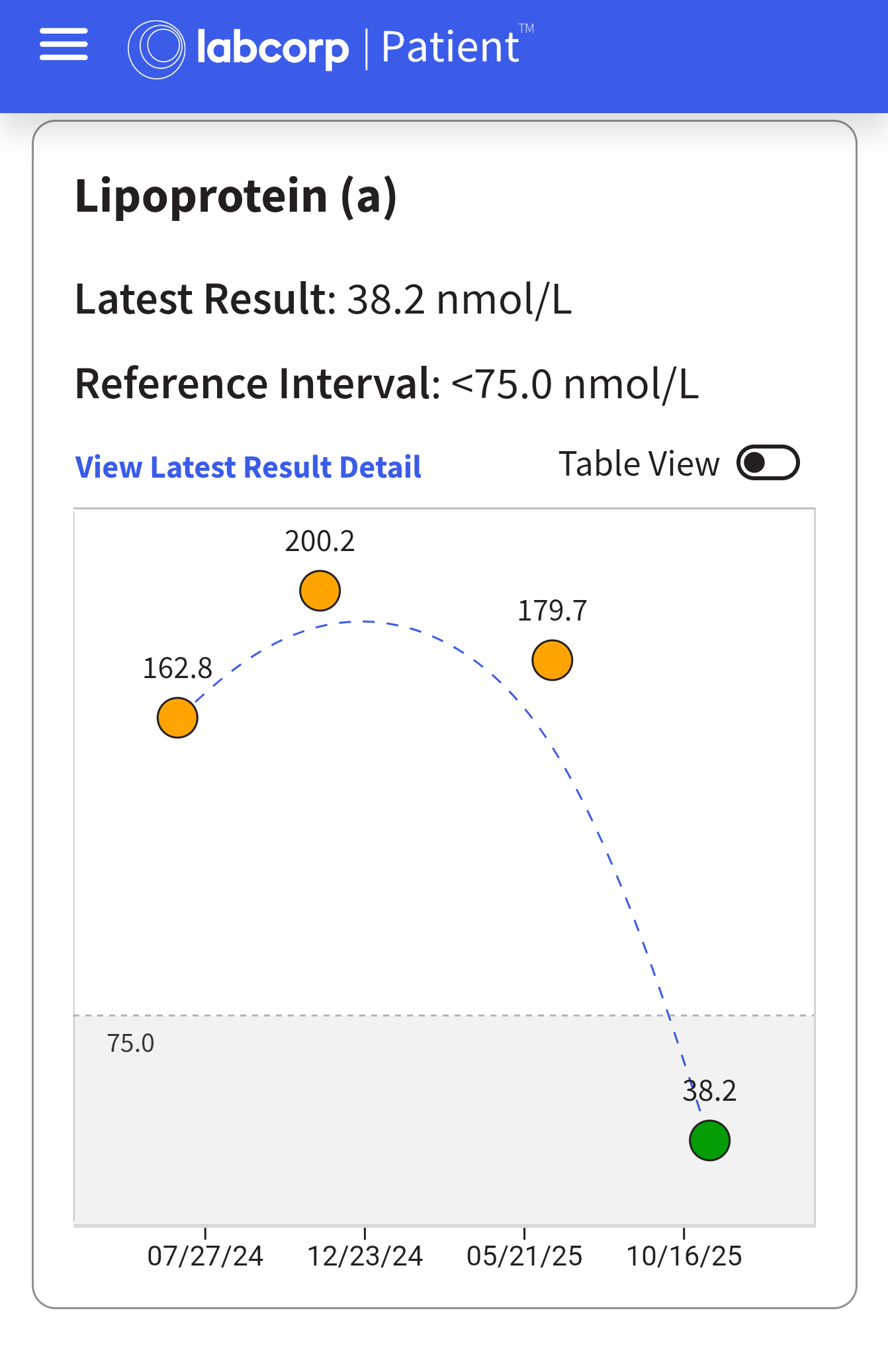The width and height of the screenshot is (888, 1372).
Task: Click the 07/27/24 date axis label
Action: (x=205, y=1256)
